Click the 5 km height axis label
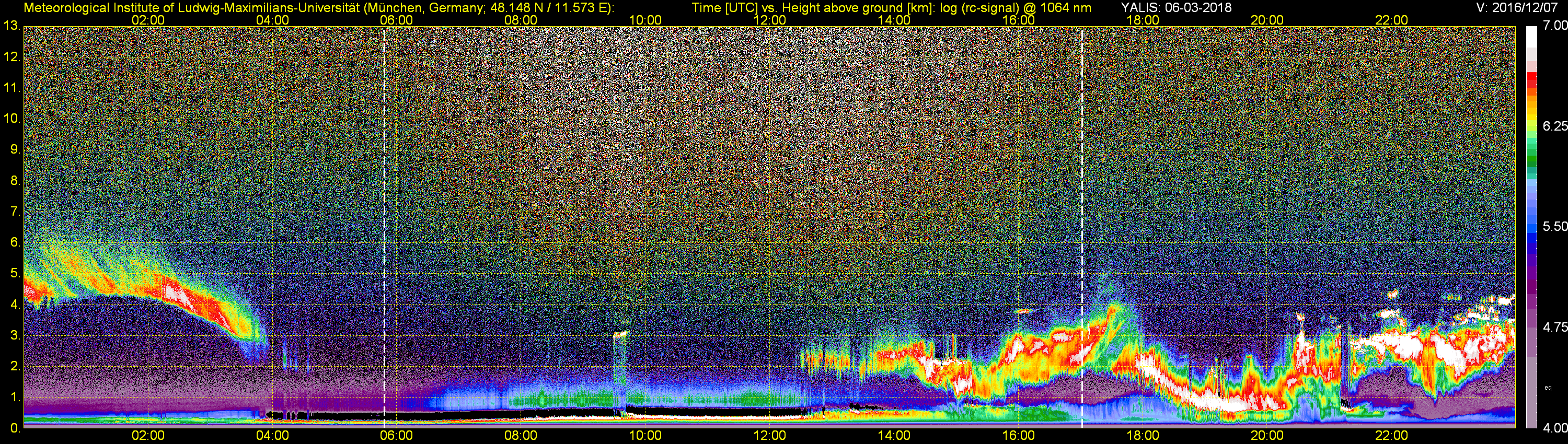 coord(15,274)
